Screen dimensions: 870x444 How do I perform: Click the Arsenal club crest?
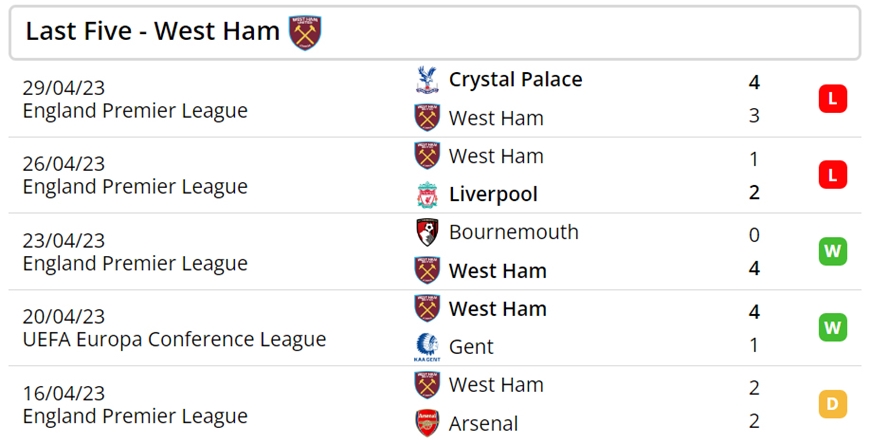click(x=427, y=423)
